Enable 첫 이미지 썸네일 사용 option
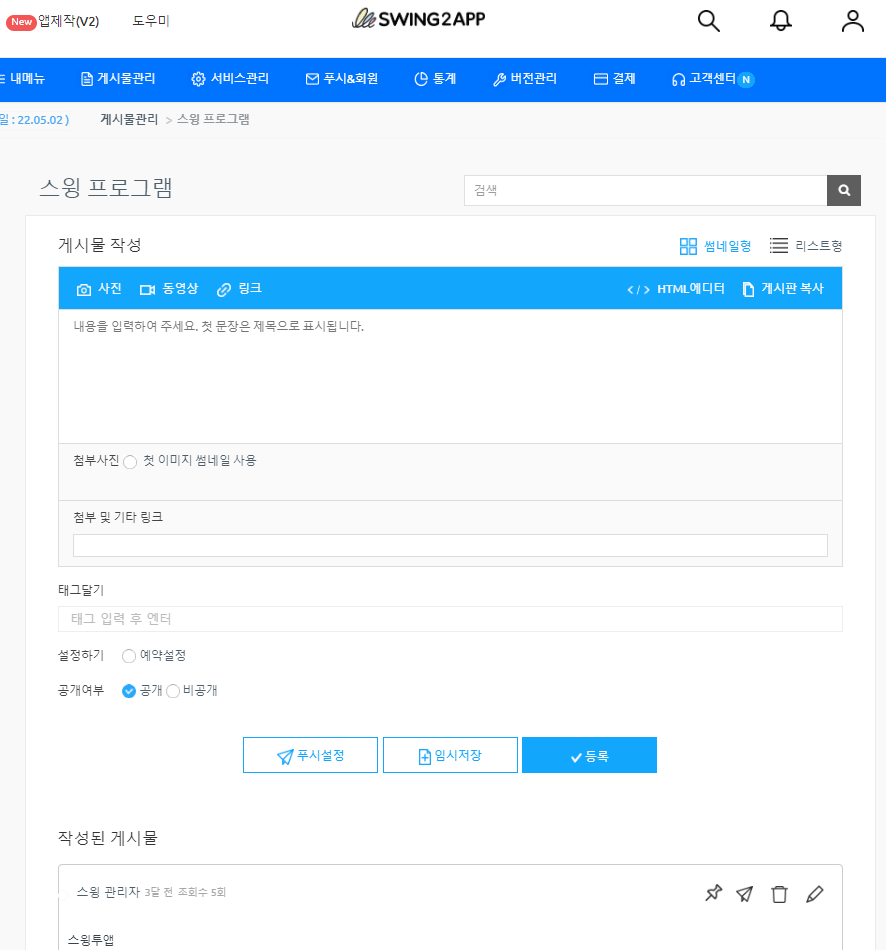 [130, 462]
